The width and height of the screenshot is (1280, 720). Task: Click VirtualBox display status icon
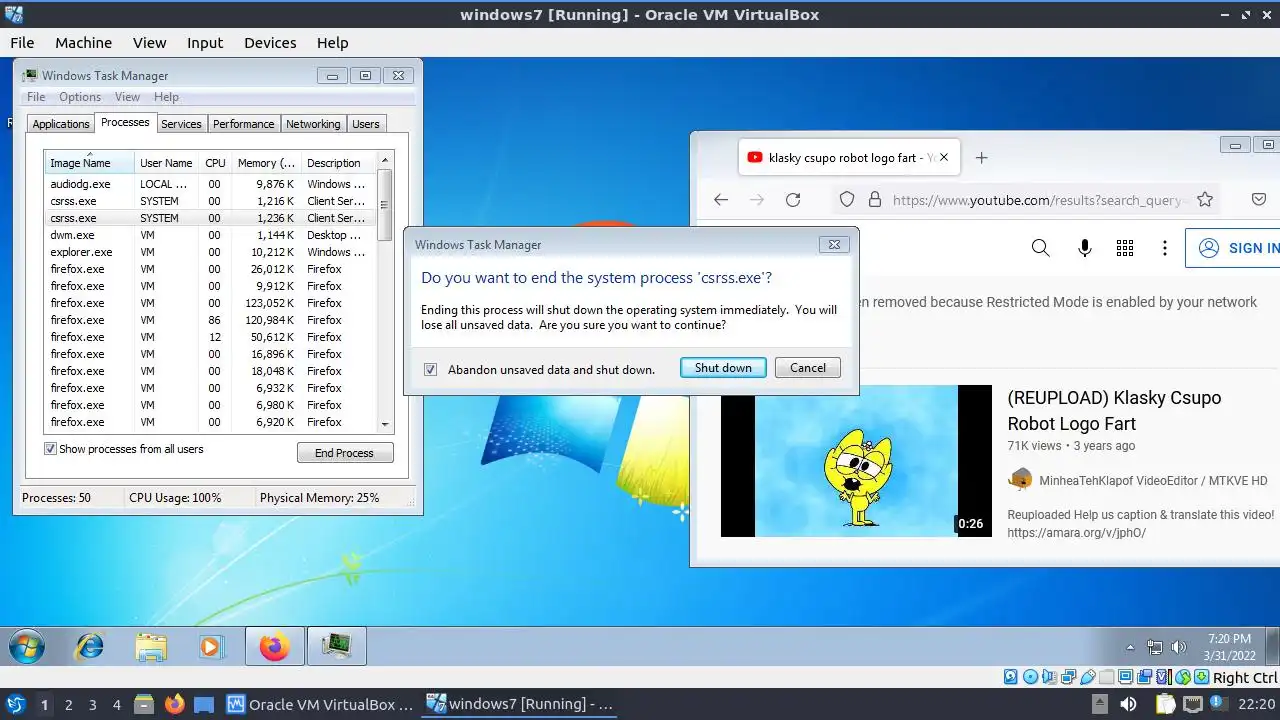(1125, 677)
